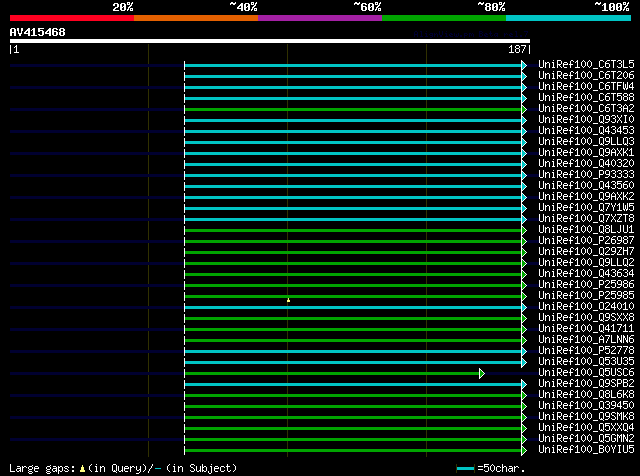Select the UniRef100_Q9SPB2 label
Viewport: 640px width, 476px height.
586,384
